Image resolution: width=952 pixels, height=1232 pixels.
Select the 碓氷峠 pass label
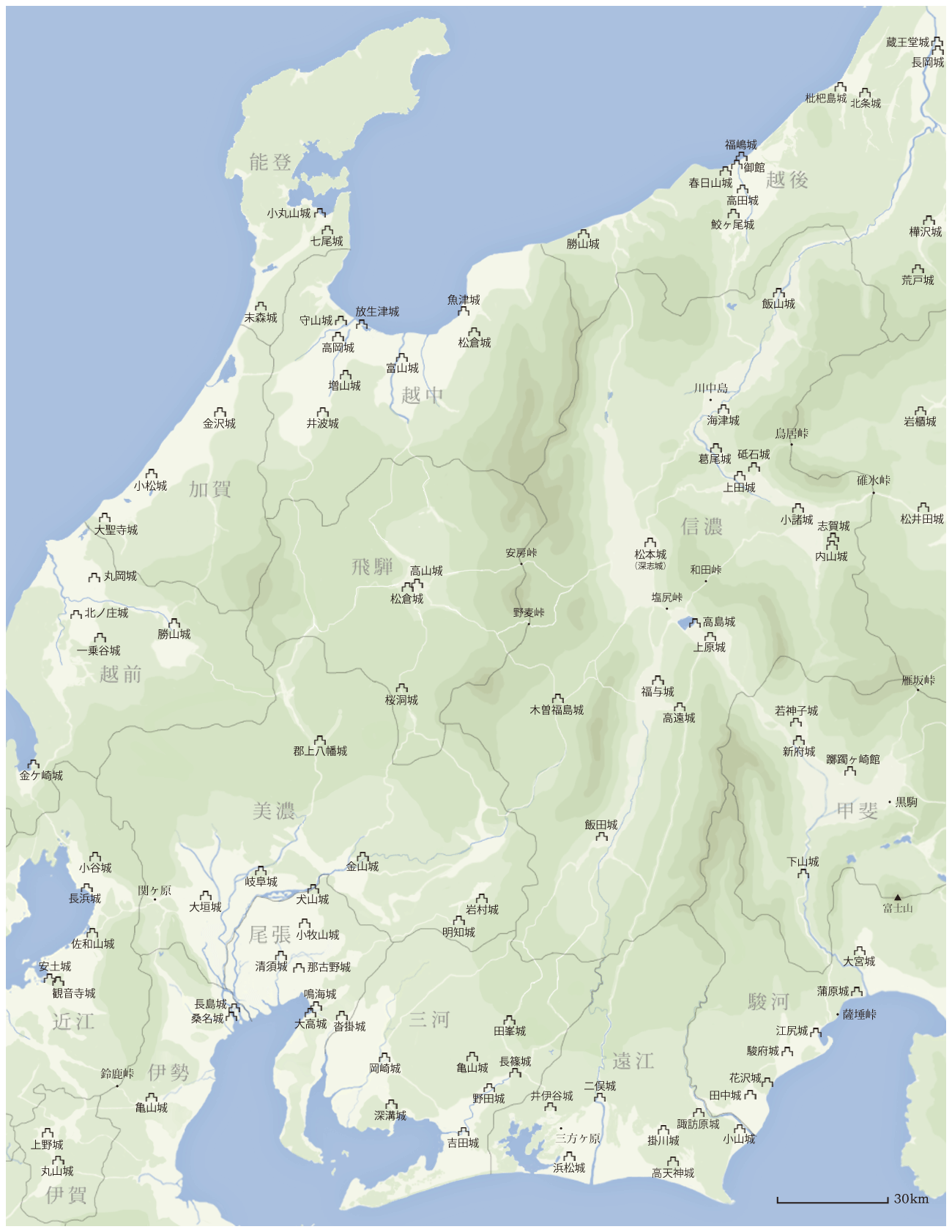click(874, 480)
